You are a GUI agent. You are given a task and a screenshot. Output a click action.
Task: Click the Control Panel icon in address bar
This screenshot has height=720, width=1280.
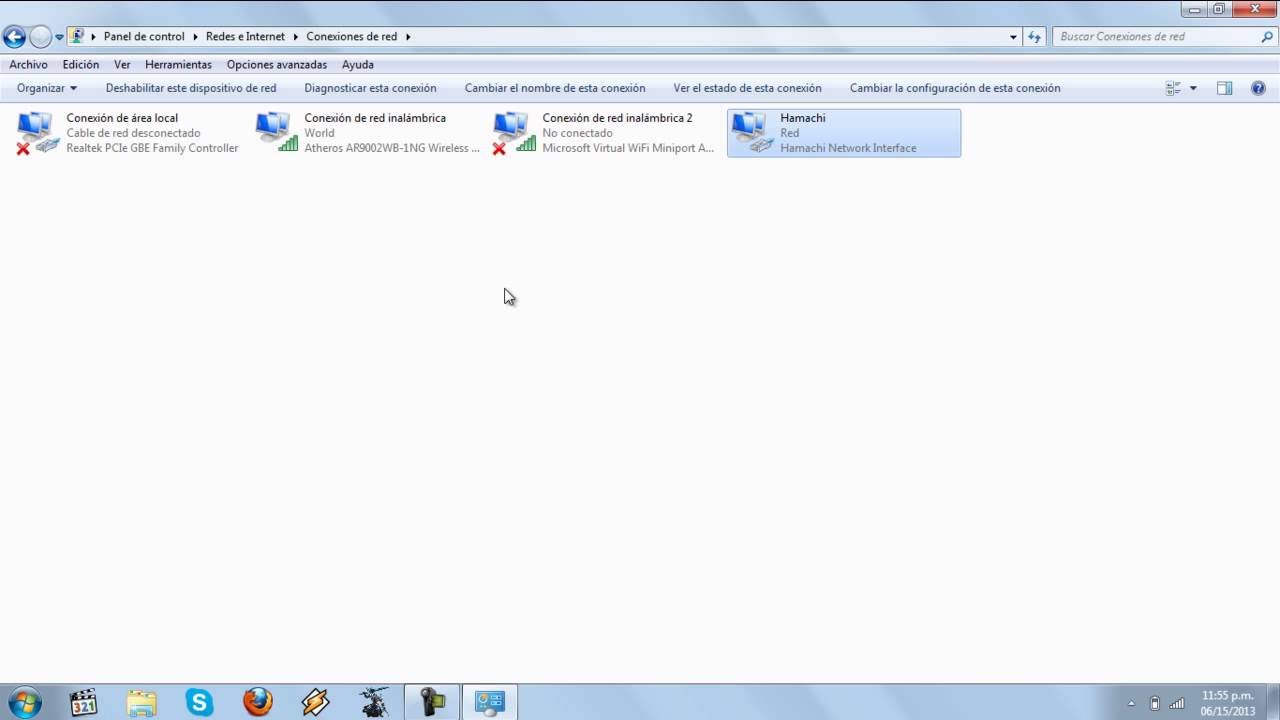pos(77,36)
